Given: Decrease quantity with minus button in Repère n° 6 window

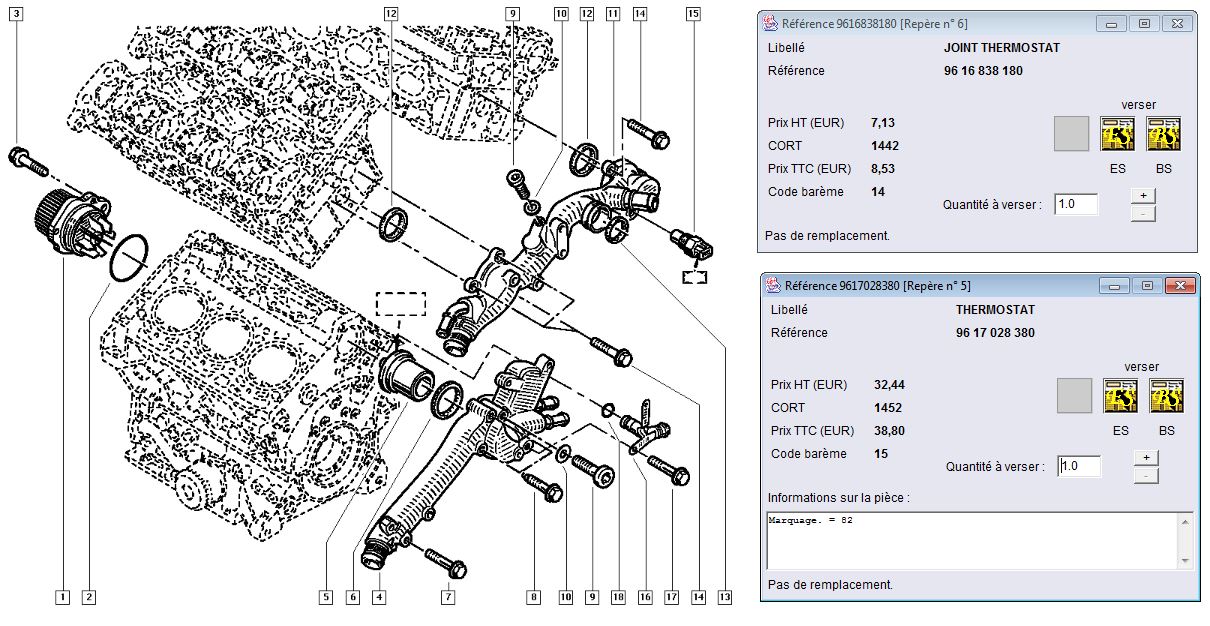Looking at the screenshot, I should tap(1143, 212).
